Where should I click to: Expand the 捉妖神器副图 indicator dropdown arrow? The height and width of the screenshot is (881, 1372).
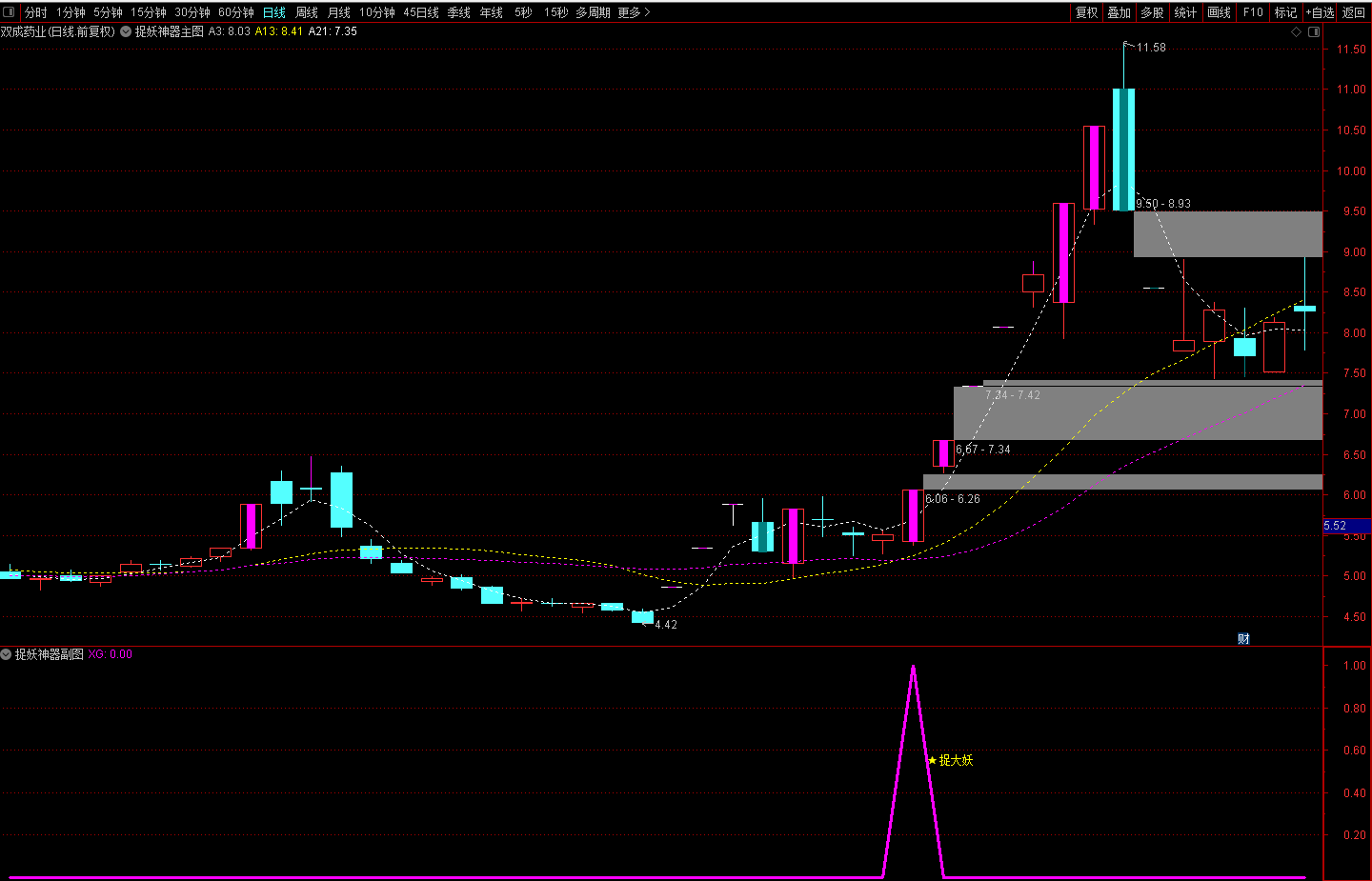(7, 654)
